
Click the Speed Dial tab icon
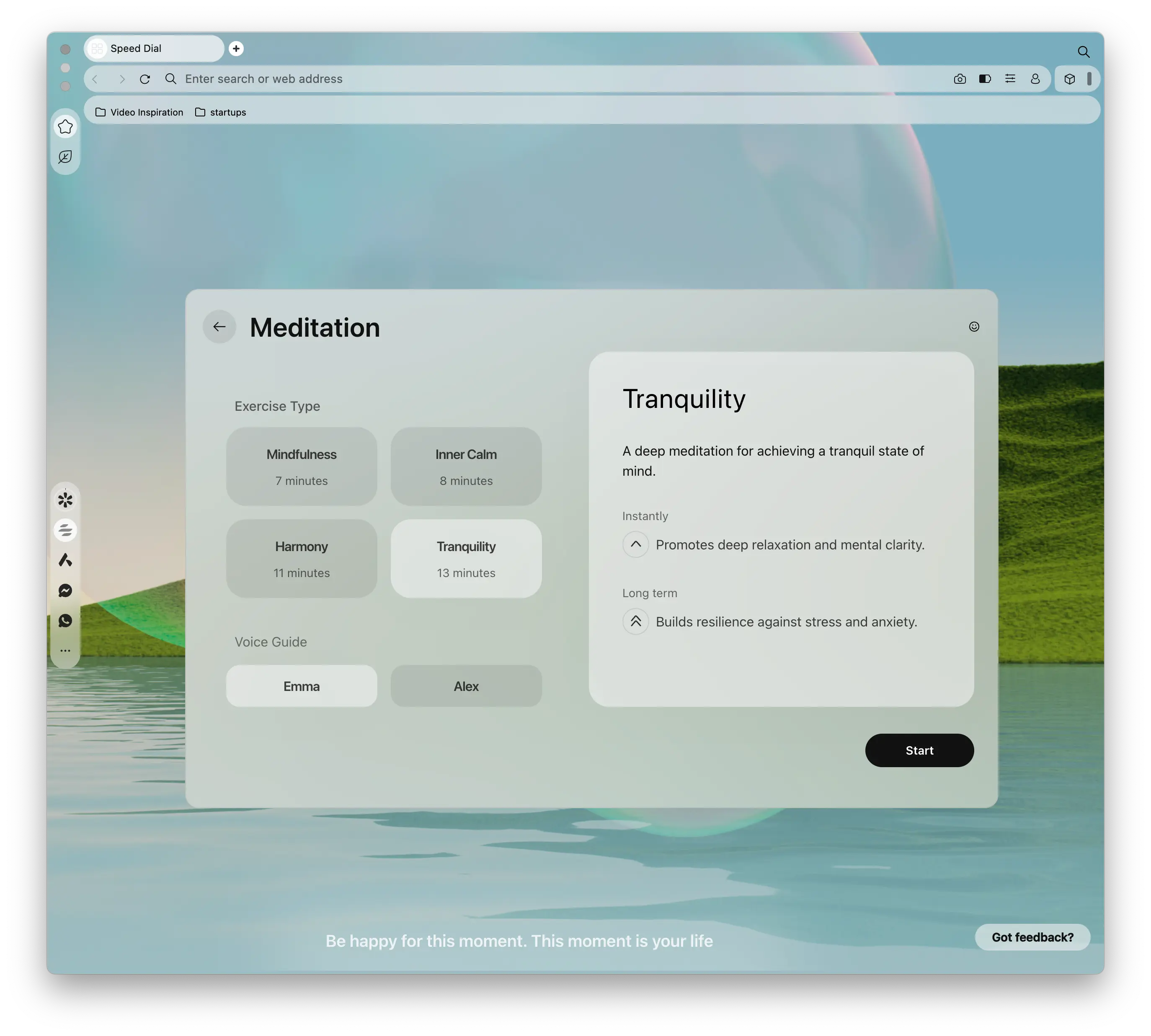(x=97, y=49)
